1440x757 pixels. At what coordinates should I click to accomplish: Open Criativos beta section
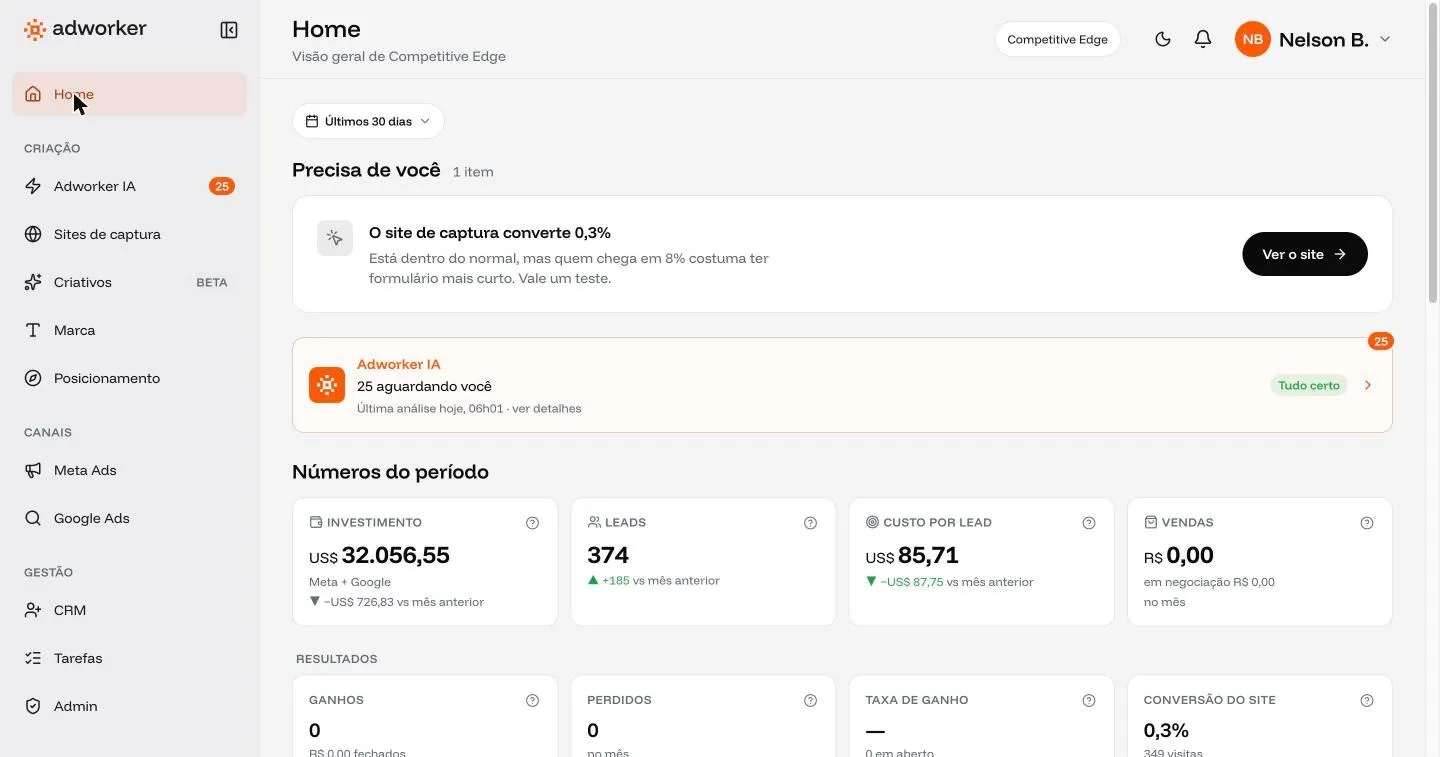(129, 282)
